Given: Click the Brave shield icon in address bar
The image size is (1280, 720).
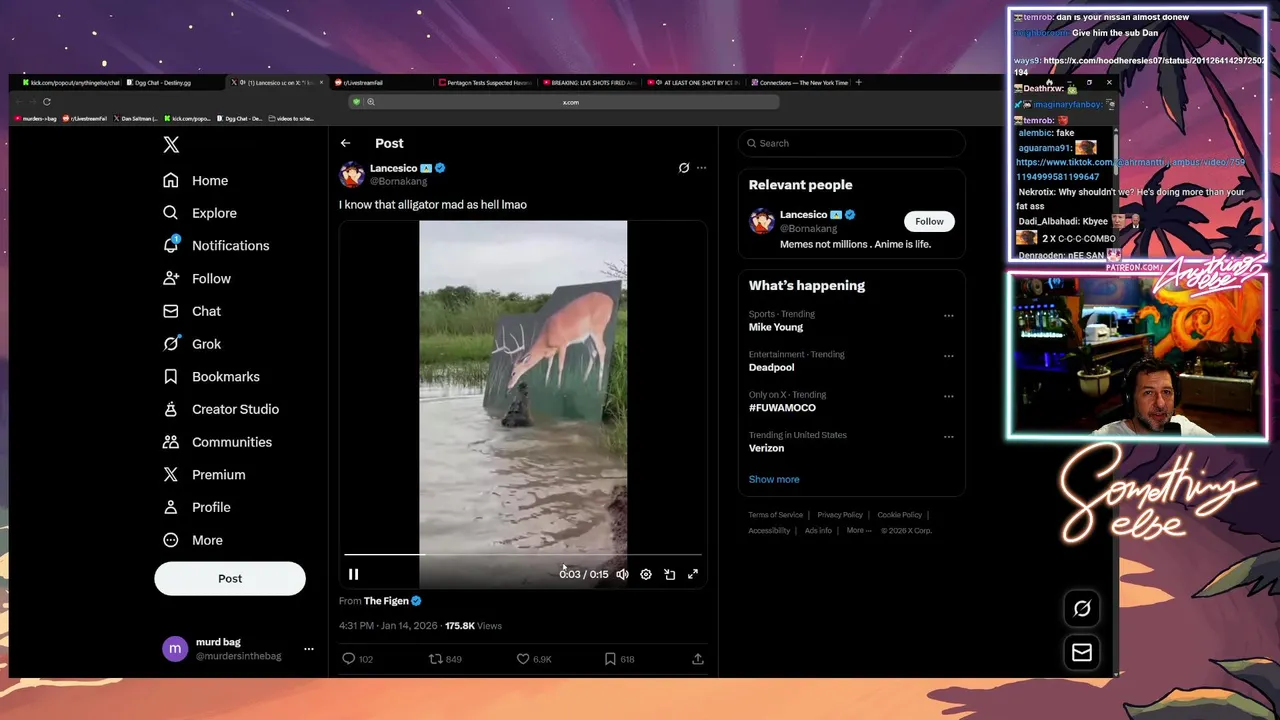Looking at the screenshot, I should 356,102.
